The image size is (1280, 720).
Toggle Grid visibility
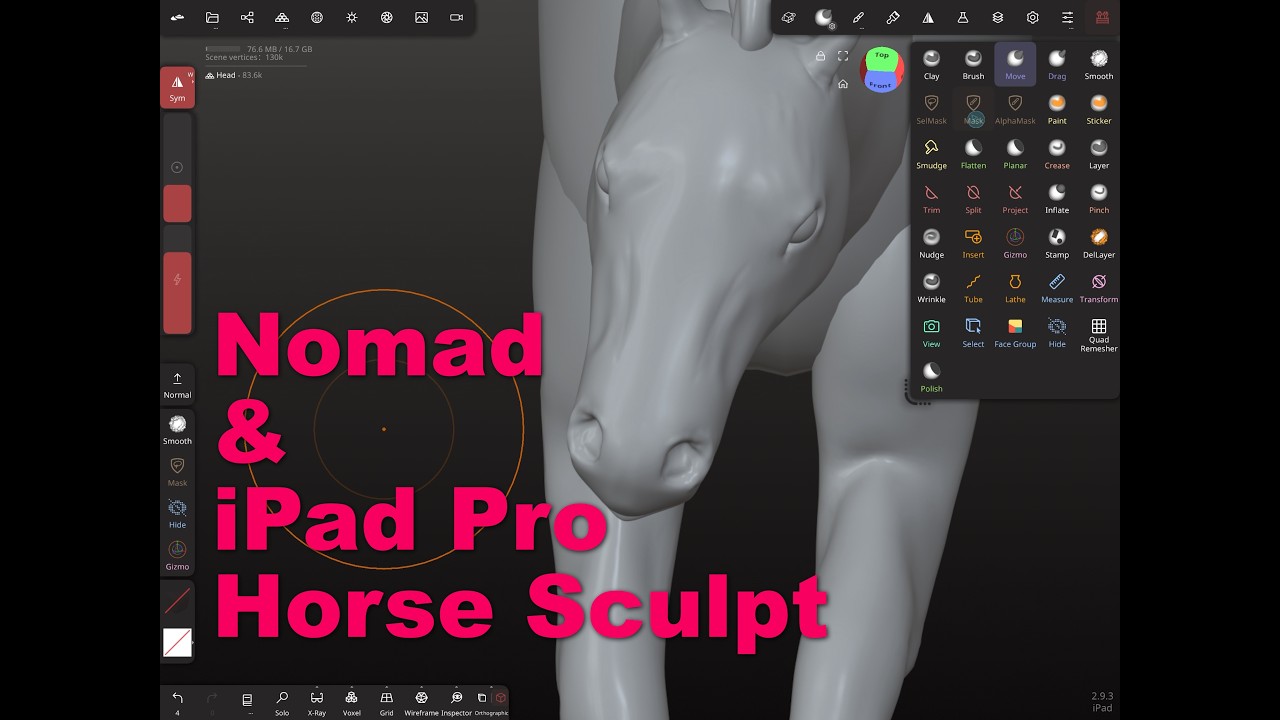(386, 703)
